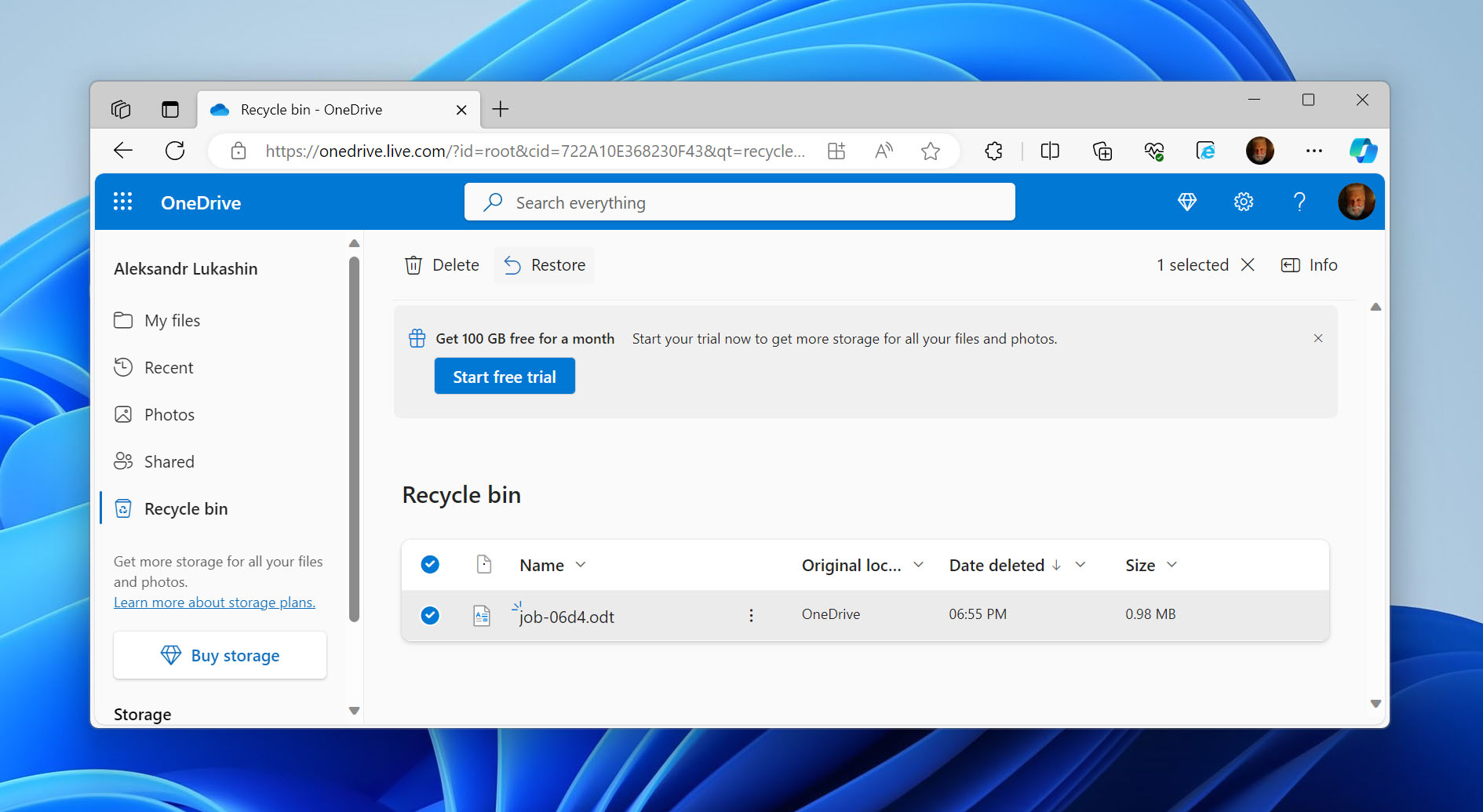Open the app available install icon
Screen dimensions: 1483x812
[836, 151]
